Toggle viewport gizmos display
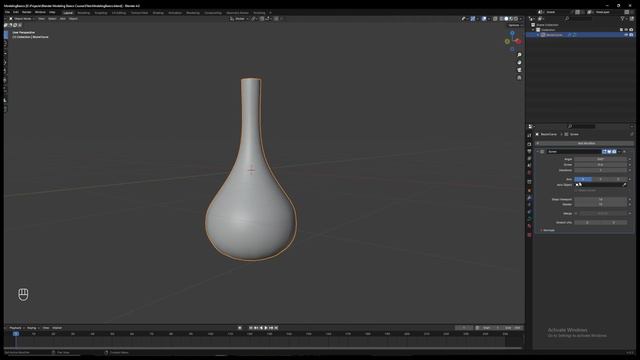640x360 pixels. point(473,19)
